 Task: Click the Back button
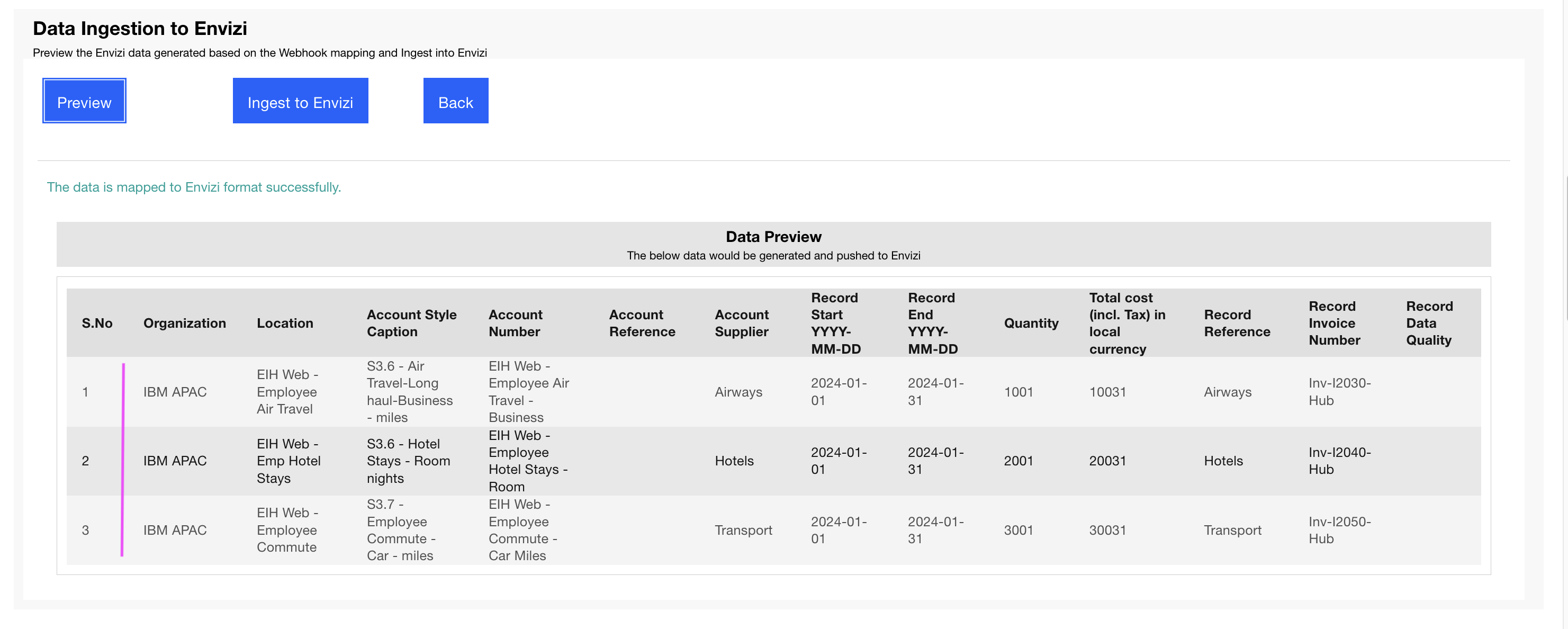tap(455, 101)
